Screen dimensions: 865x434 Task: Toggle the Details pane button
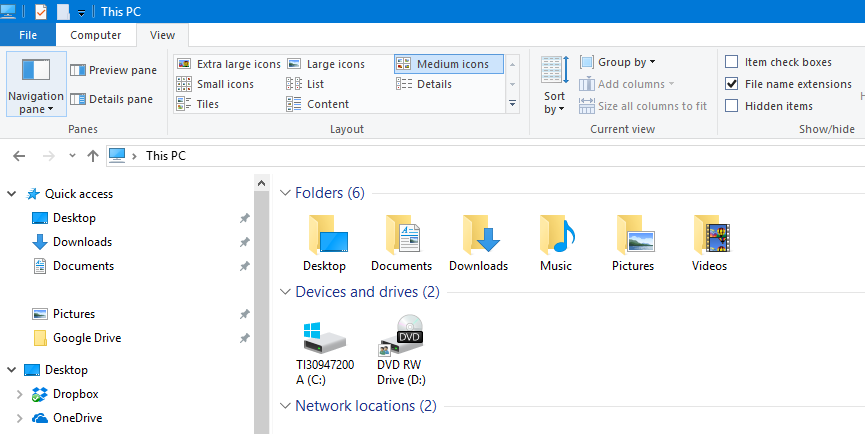(112, 99)
